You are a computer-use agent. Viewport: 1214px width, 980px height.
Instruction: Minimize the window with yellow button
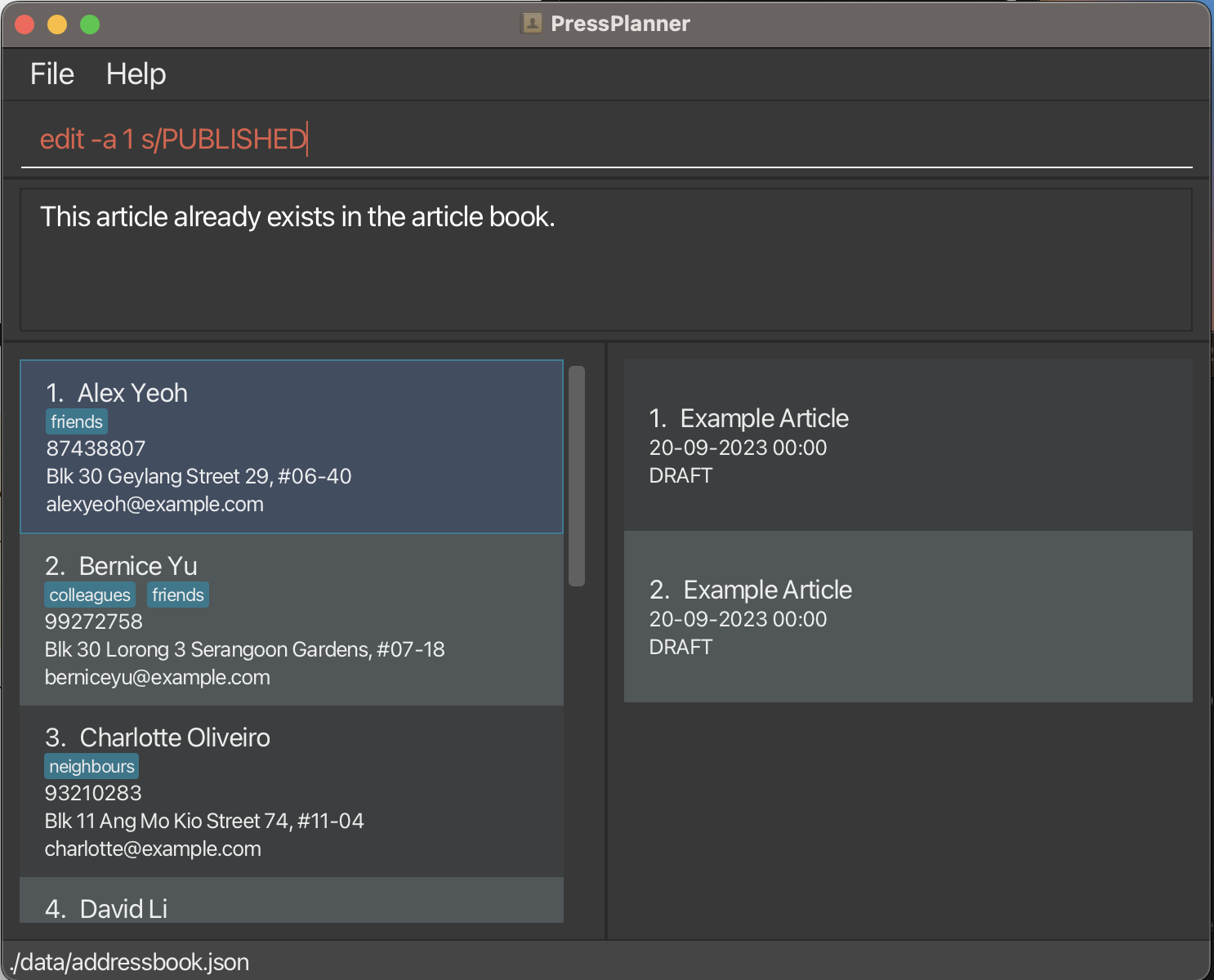tap(57, 24)
